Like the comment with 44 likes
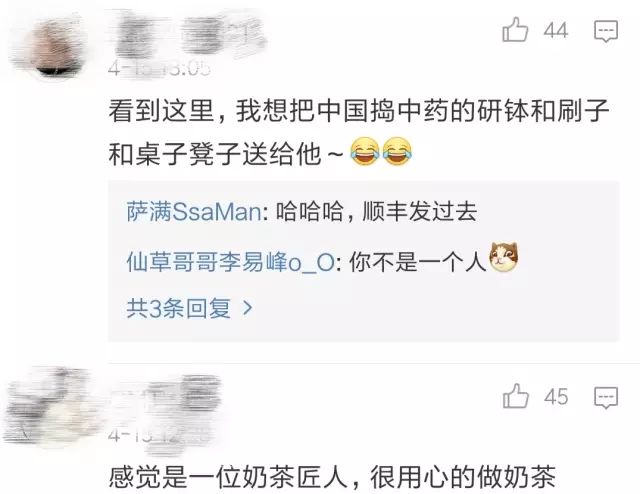Screen dimensions: 640x494 [x=515, y=30]
